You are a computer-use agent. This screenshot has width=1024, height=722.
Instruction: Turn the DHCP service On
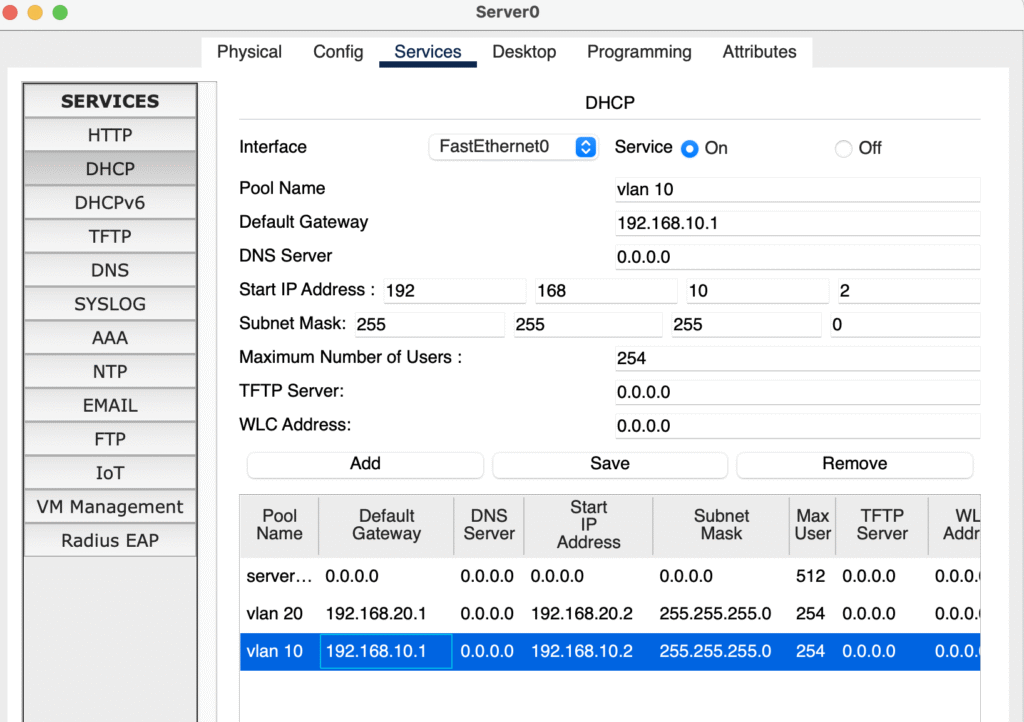(690, 149)
